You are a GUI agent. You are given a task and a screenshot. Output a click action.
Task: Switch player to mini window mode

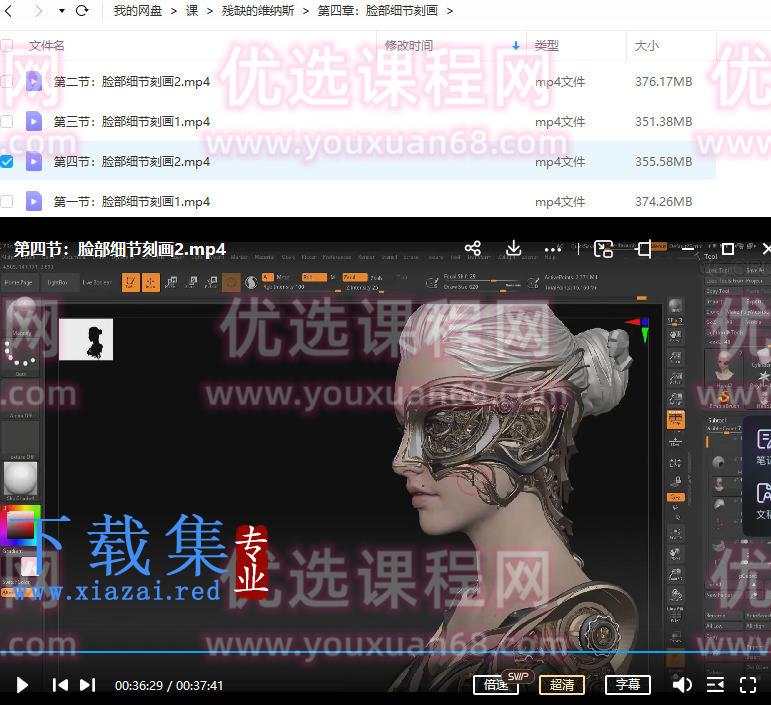click(603, 249)
